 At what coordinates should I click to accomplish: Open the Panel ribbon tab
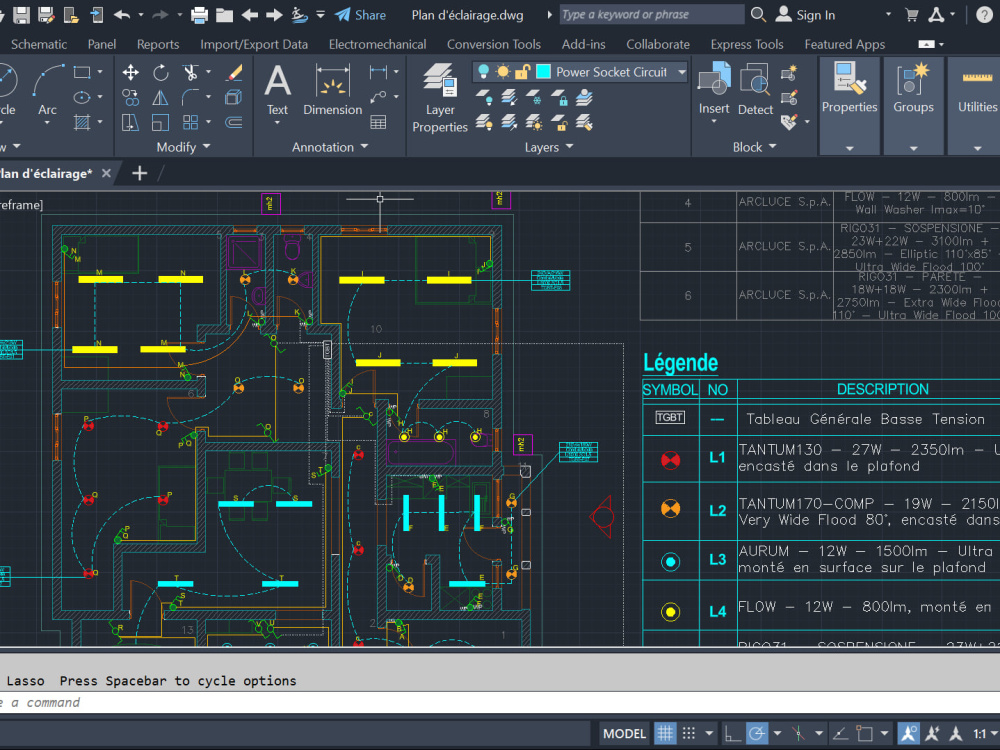(101, 44)
